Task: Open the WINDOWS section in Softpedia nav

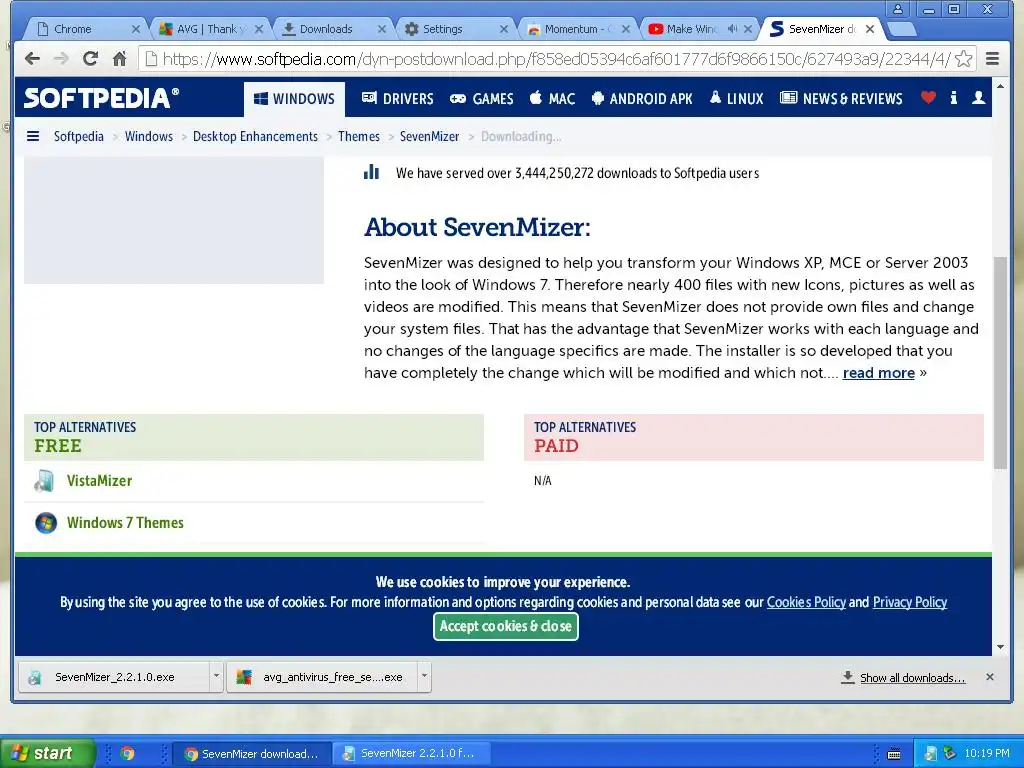Action: tap(294, 99)
